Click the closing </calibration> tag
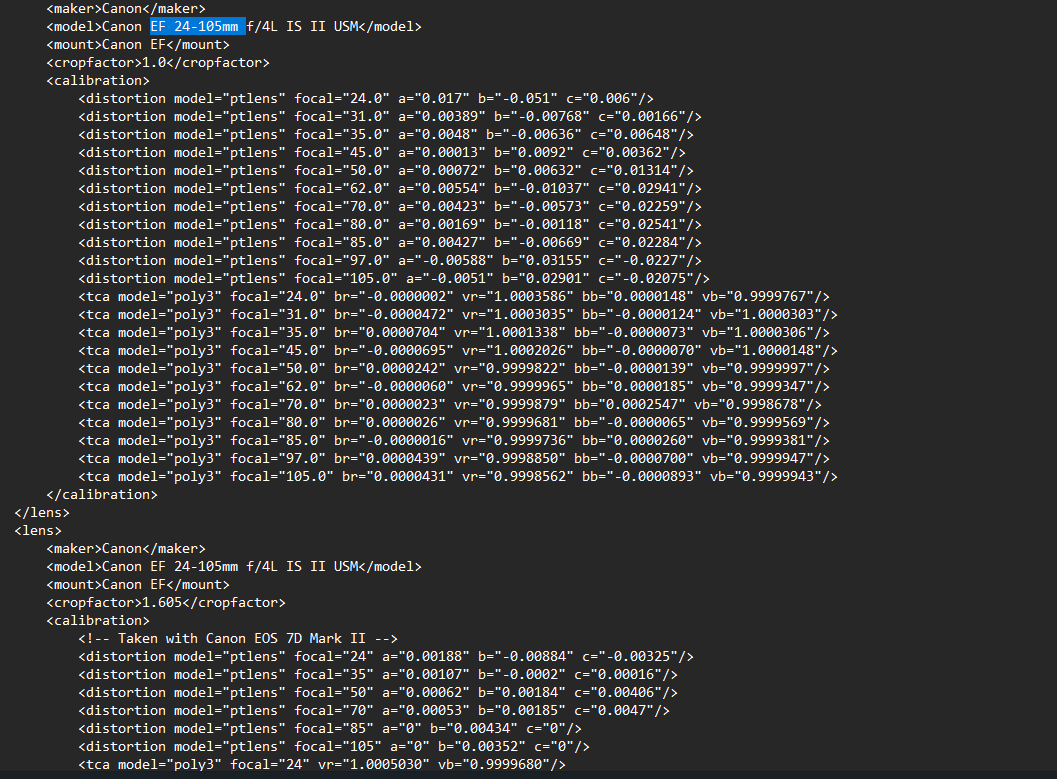Screen dimensions: 1057x779 (x=102, y=494)
